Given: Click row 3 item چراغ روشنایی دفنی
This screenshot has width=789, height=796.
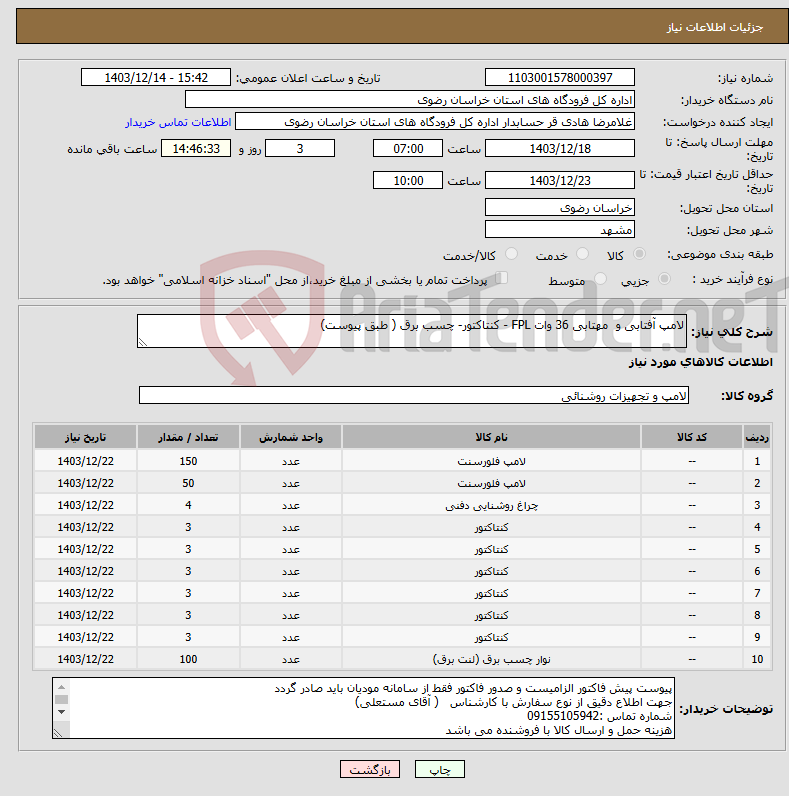Looking at the screenshot, I should pyautogui.click(x=491, y=506).
